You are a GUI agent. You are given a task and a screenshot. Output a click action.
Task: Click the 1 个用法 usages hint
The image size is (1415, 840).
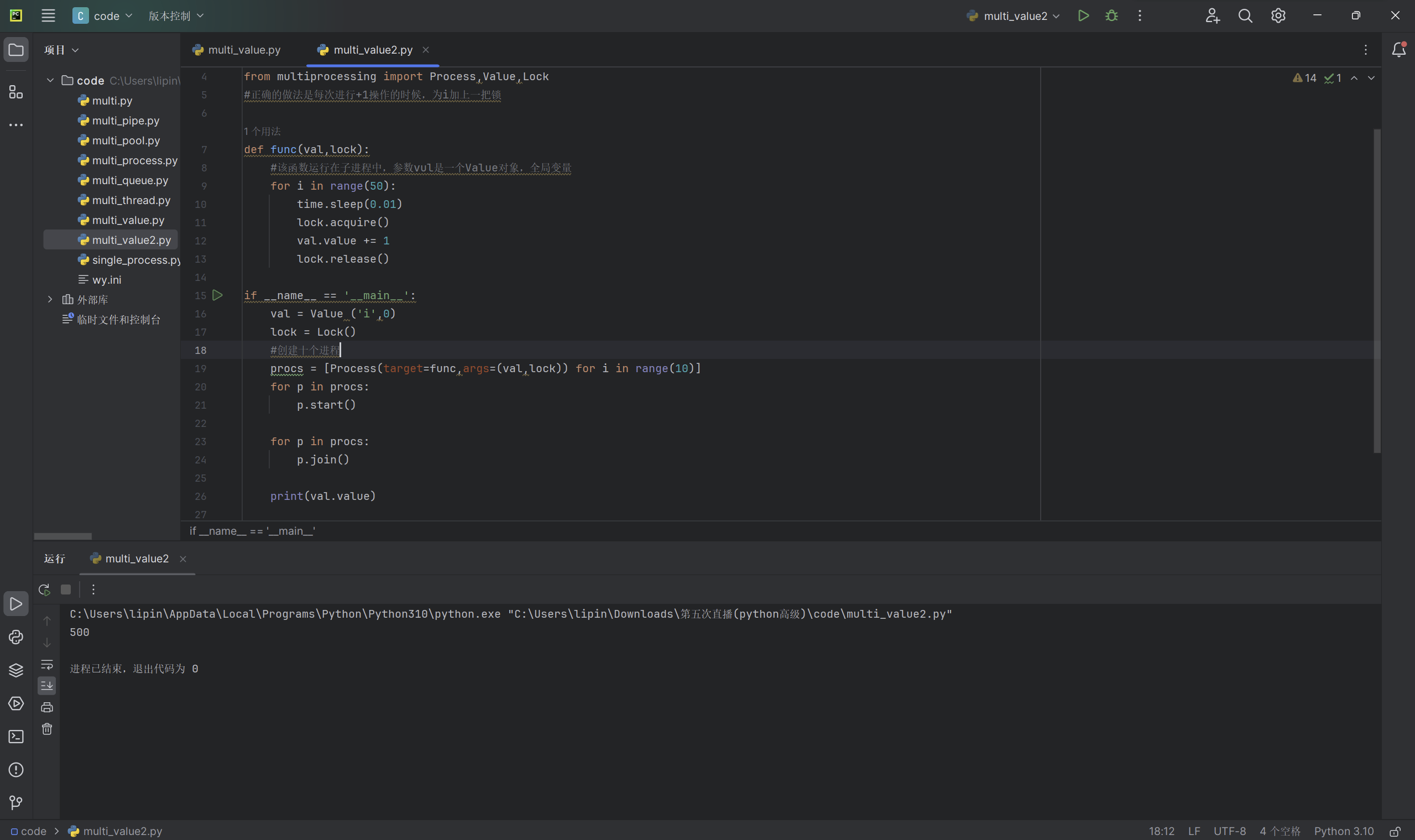click(x=262, y=131)
